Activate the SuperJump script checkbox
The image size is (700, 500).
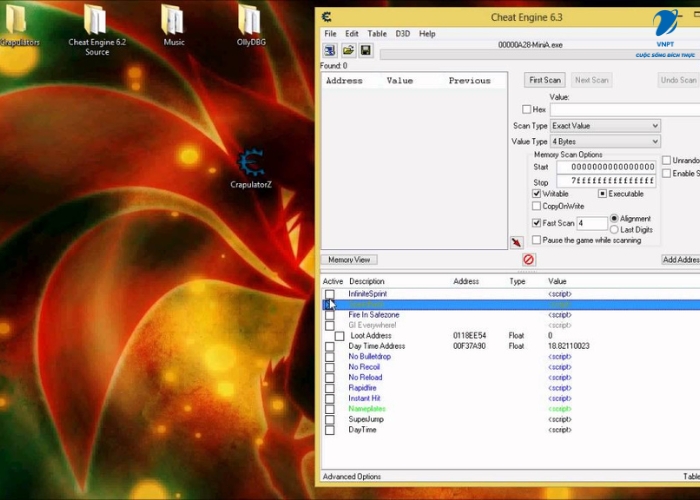pos(329,419)
